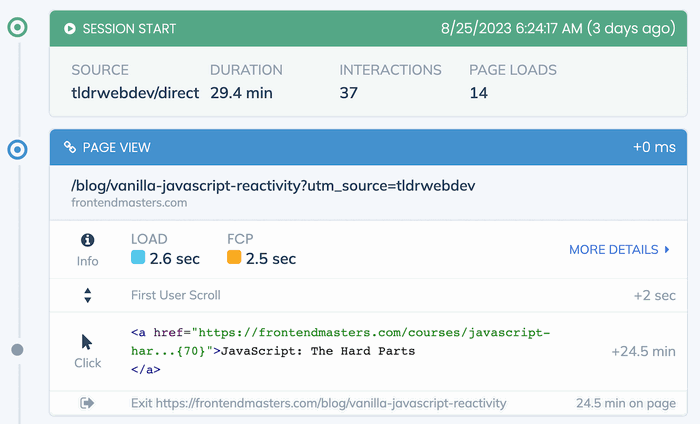700x424 pixels.
Task: Click the First User Scroll row label
Action: (x=176, y=295)
